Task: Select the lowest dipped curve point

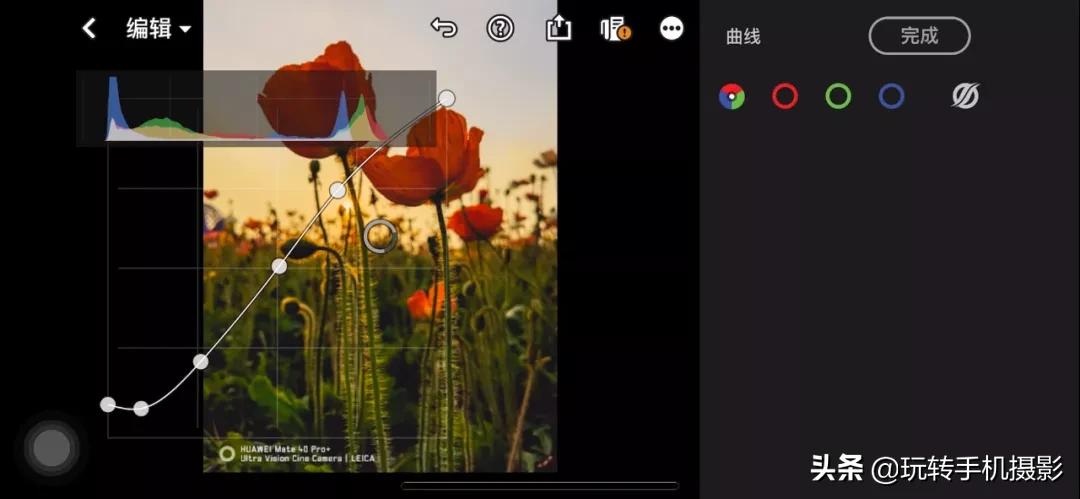Action: coord(141,409)
